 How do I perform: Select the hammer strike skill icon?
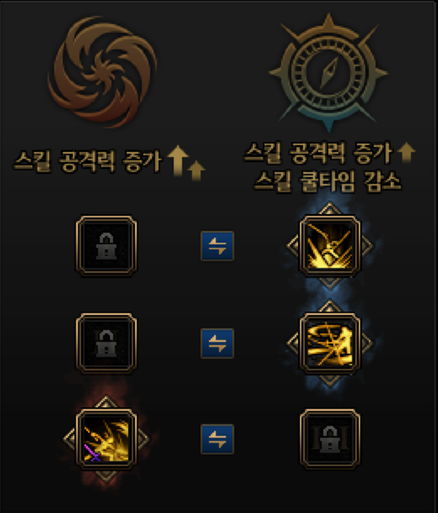click(x=330, y=246)
